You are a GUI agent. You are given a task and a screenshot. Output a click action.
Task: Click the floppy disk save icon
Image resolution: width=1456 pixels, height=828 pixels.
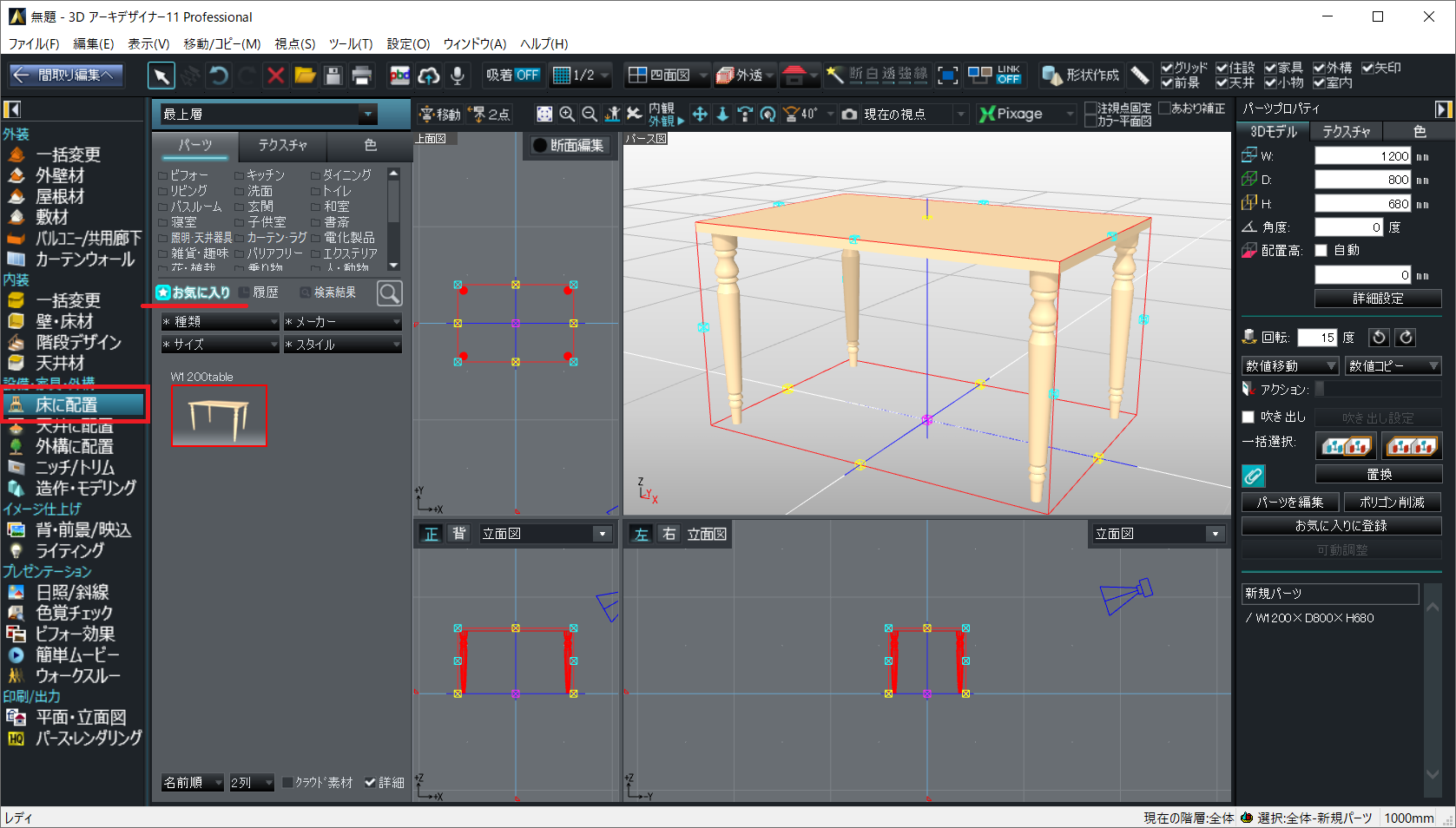(x=333, y=76)
